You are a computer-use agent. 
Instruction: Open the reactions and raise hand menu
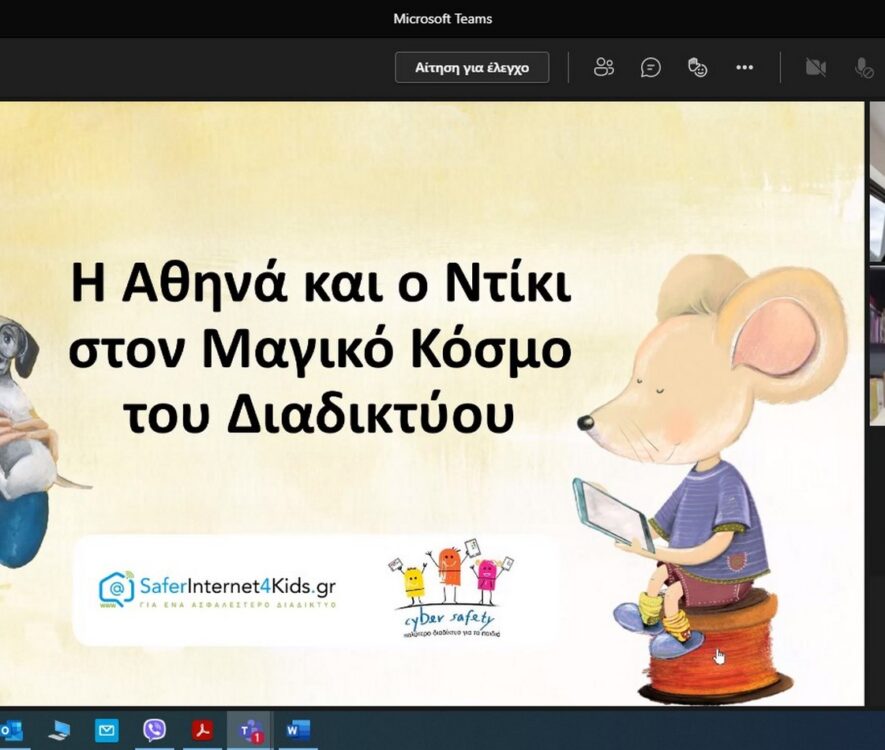tap(698, 68)
